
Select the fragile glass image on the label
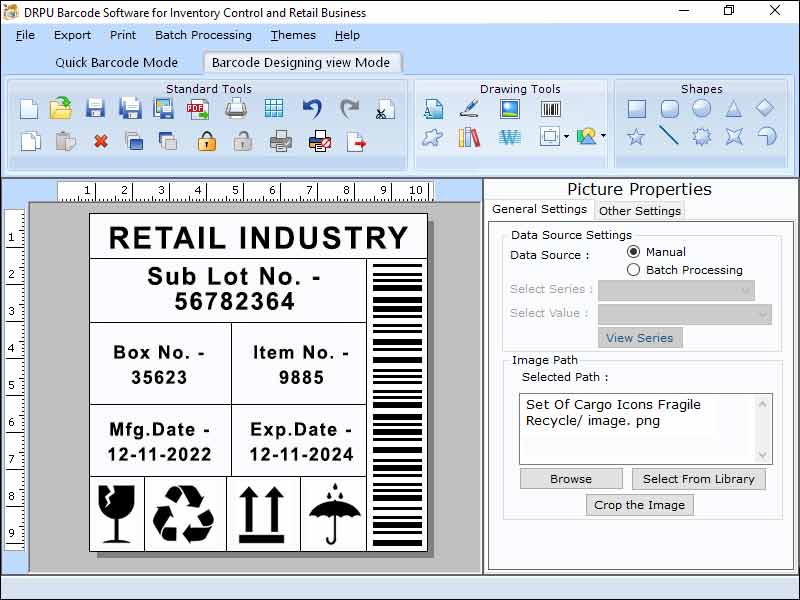pyautogui.click(x=117, y=513)
